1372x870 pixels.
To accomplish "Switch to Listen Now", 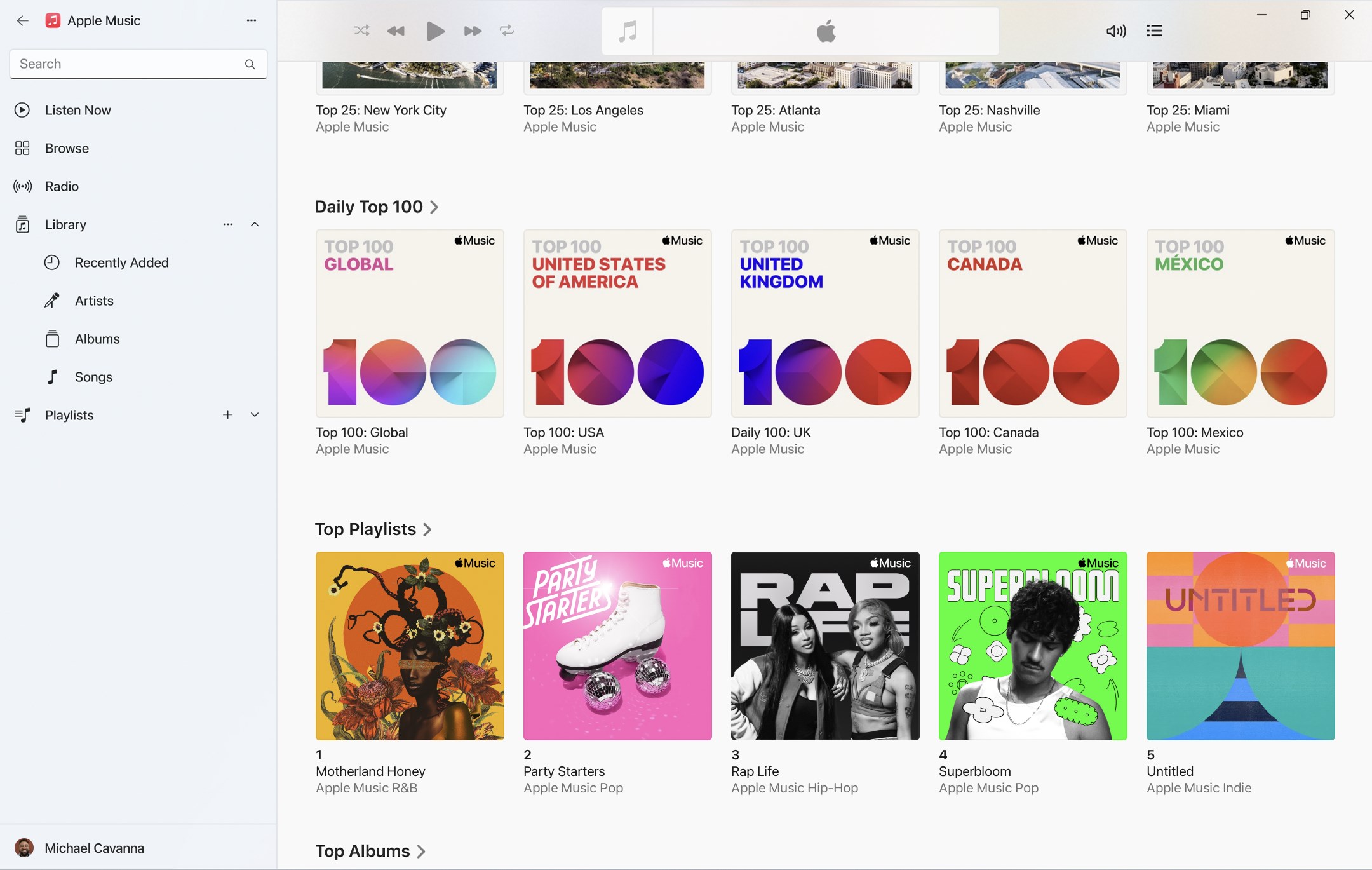I will pyautogui.click(x=77, y=109).
